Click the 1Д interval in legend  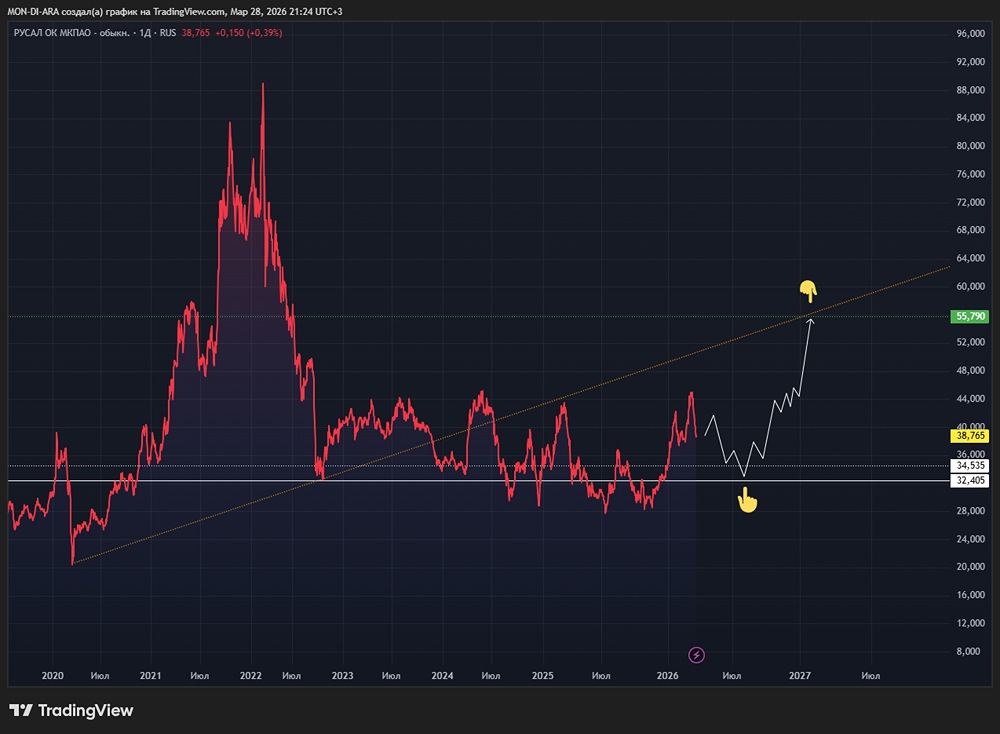point(145,33)
